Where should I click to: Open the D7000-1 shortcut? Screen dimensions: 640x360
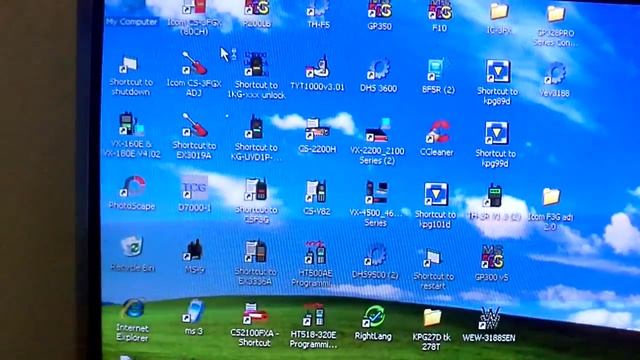coord(194,194)
